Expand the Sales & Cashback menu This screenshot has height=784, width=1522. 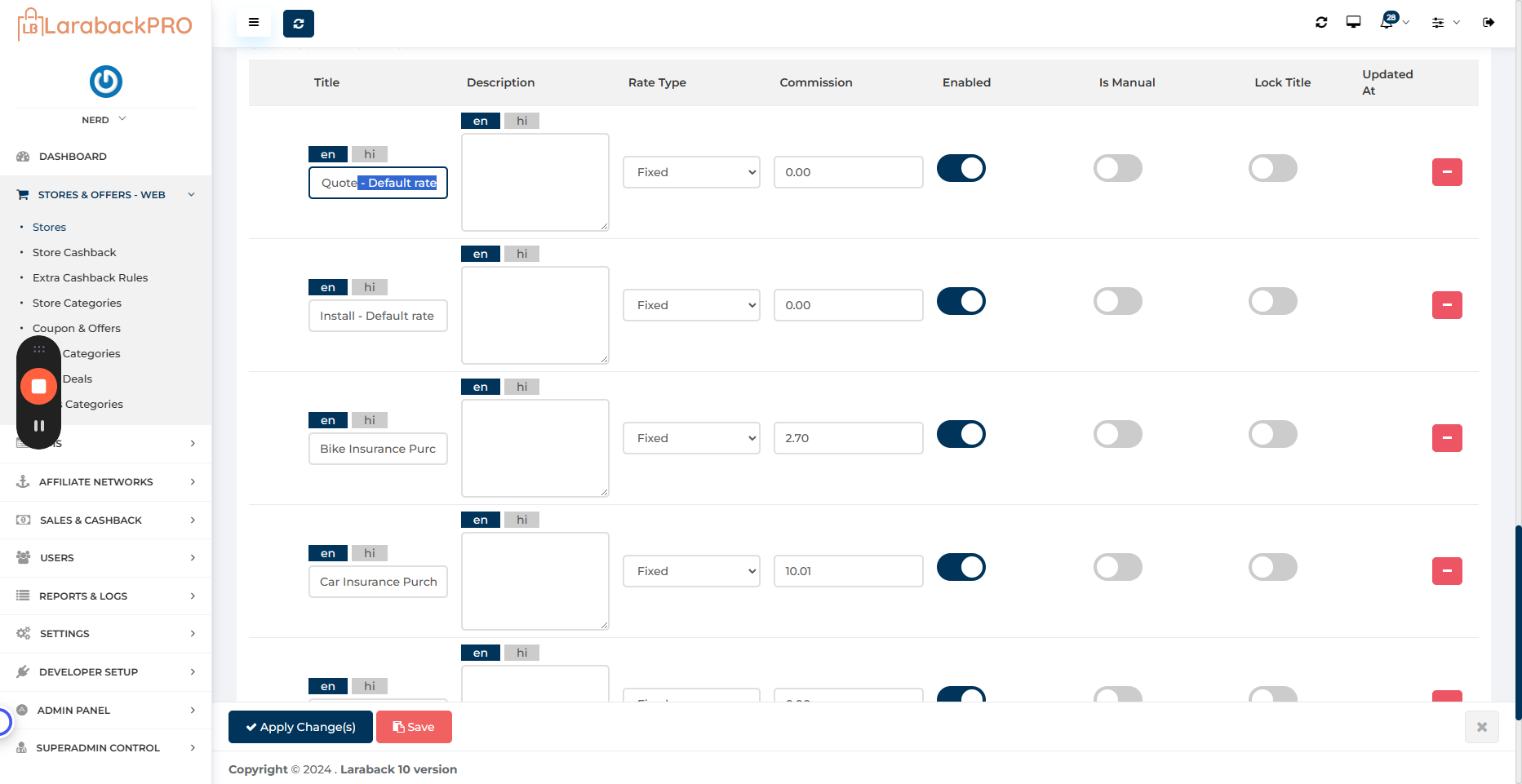106,520
